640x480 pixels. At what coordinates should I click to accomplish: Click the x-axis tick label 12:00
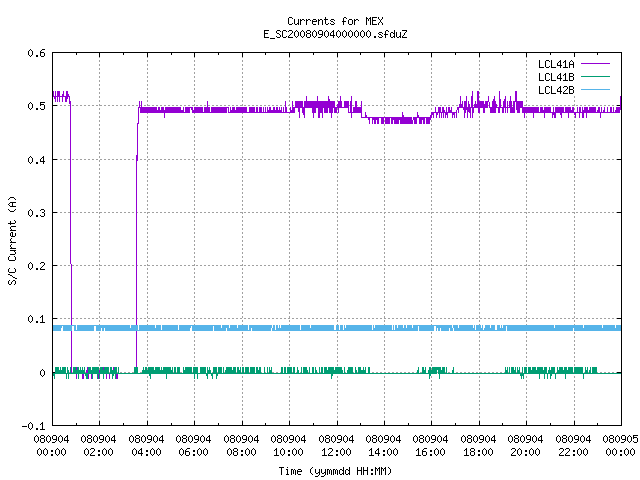(x=336, y=452)
